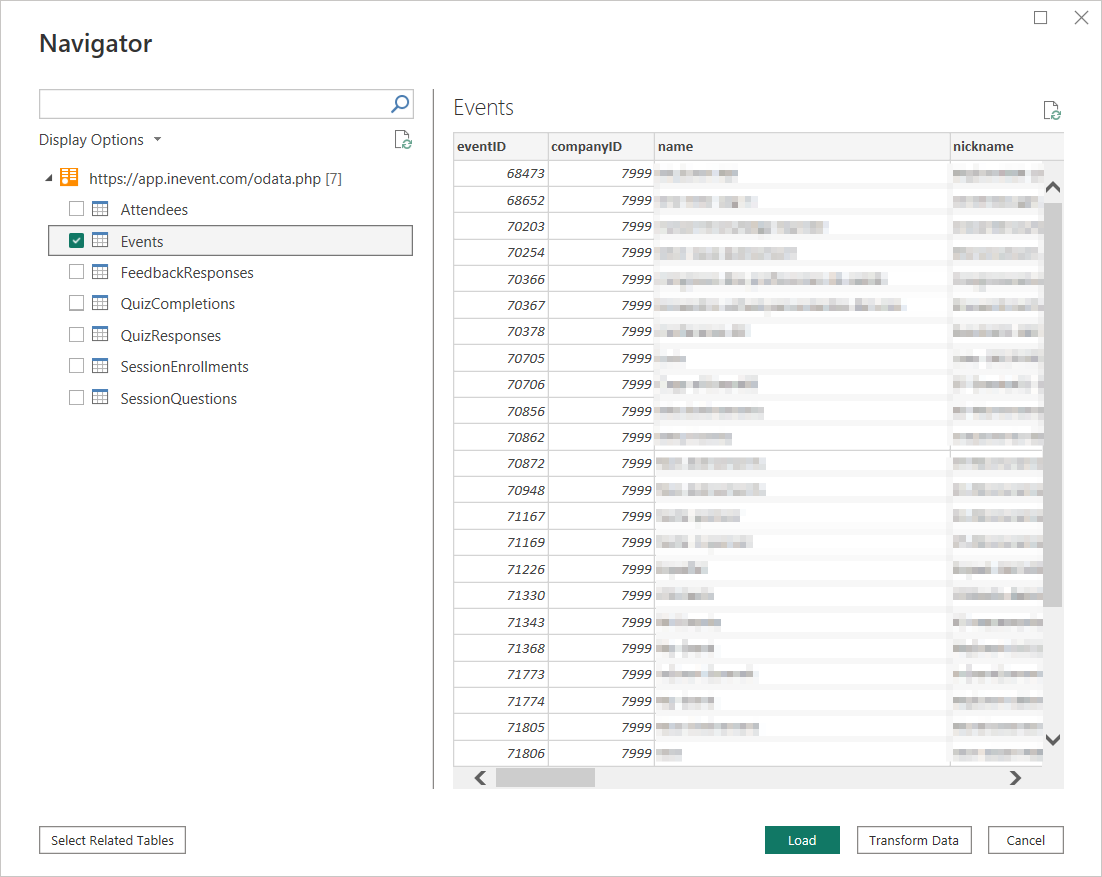Image resolution: width=1102 pixels, height=877 pixels.
Task: Click eventID cell 68473
Action: tap(500, 174)
